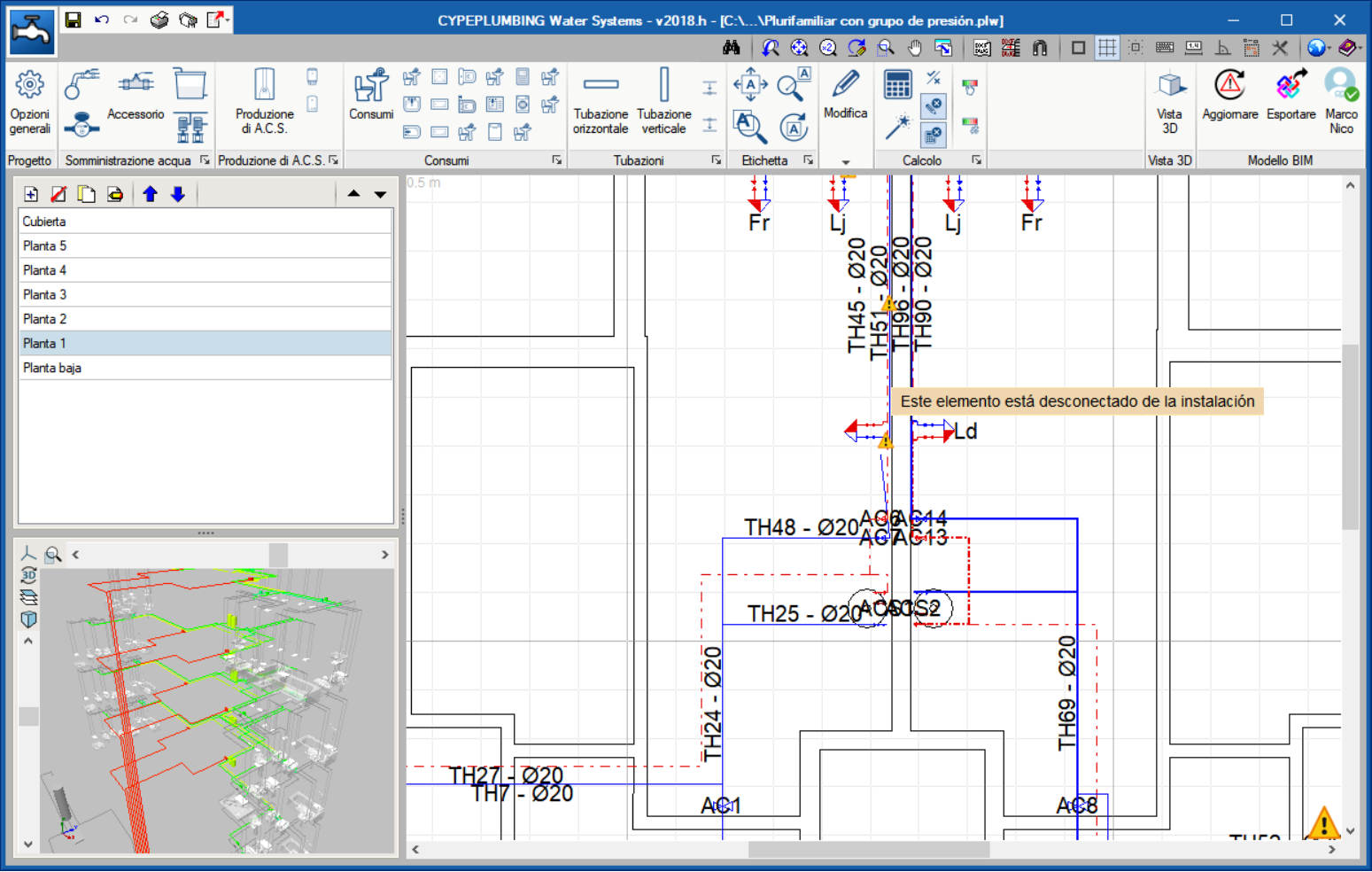Image resolution: width=1372 pixels, height=872 pixels.
Task: Toggle the rectangle frame view button
Action: click(x=1078, y=48)
